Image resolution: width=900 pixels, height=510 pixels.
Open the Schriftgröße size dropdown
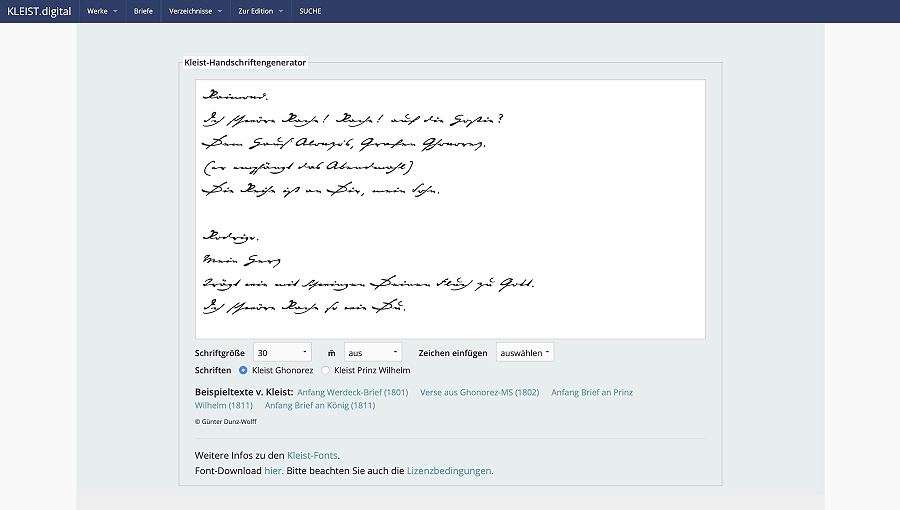pyautogui.click(x=282, y=352)
